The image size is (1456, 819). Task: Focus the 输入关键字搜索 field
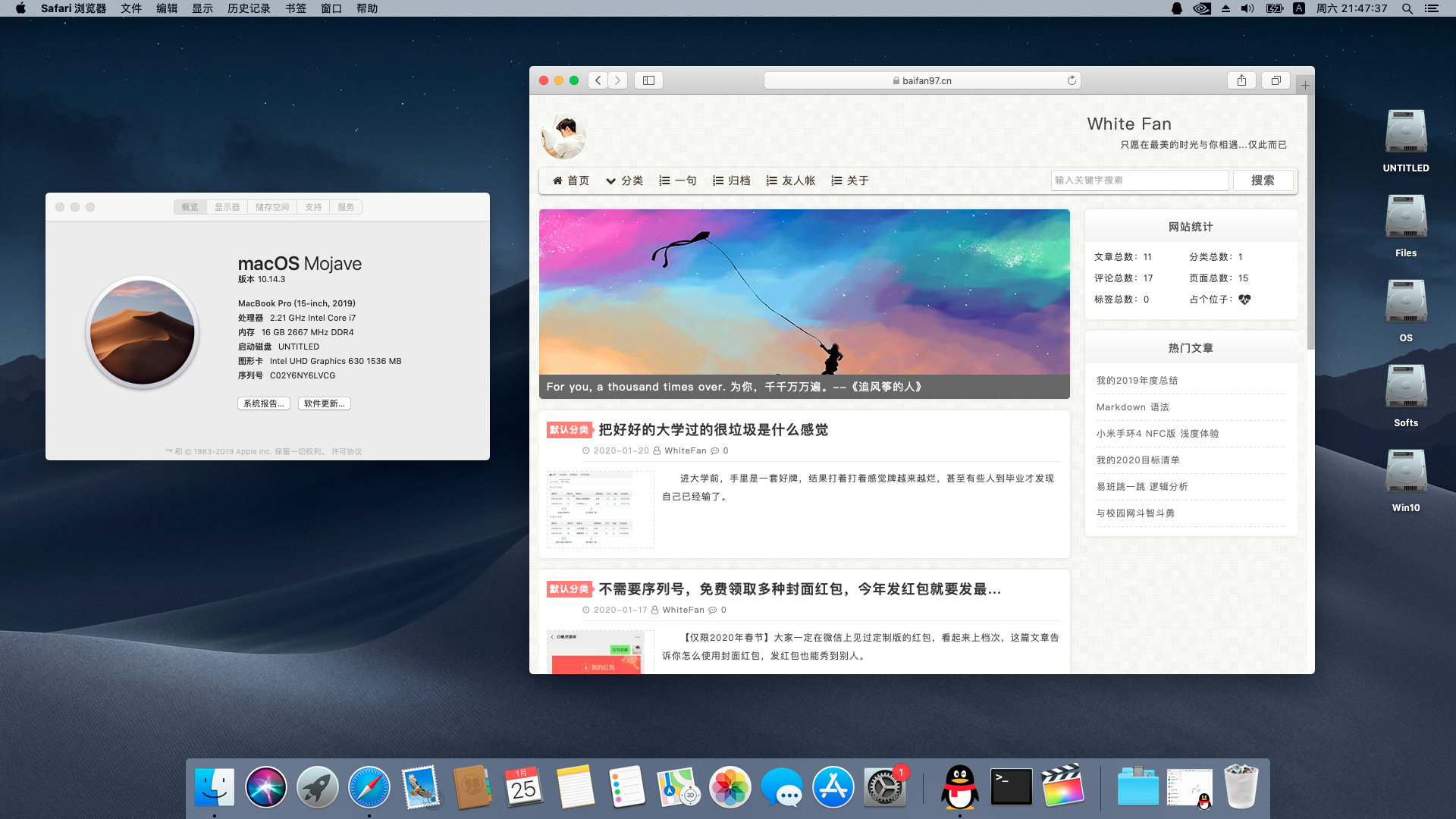click(x=1140, y=180)
